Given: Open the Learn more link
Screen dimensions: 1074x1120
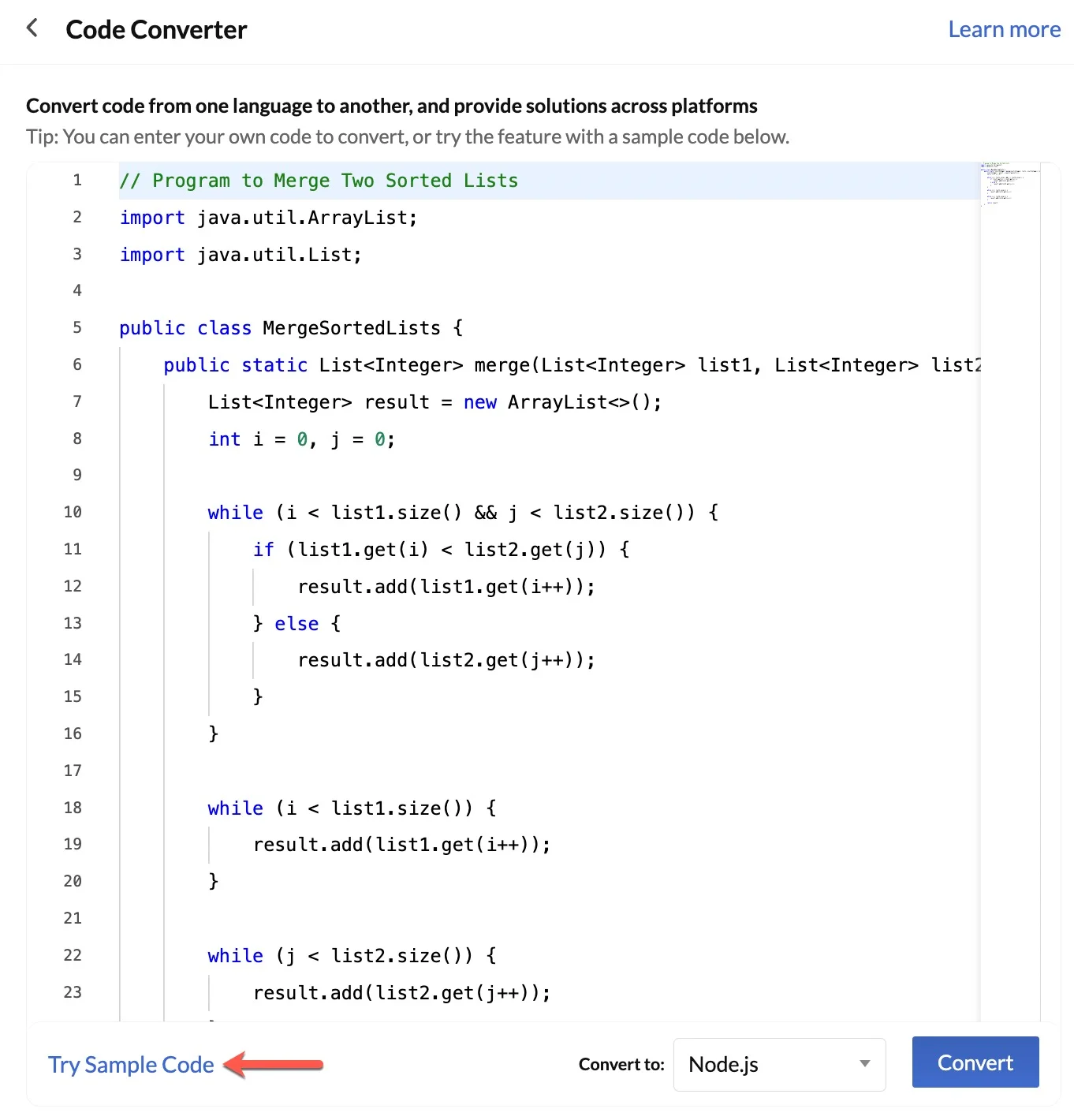Looking at the screenshot, I should 1004,29.
